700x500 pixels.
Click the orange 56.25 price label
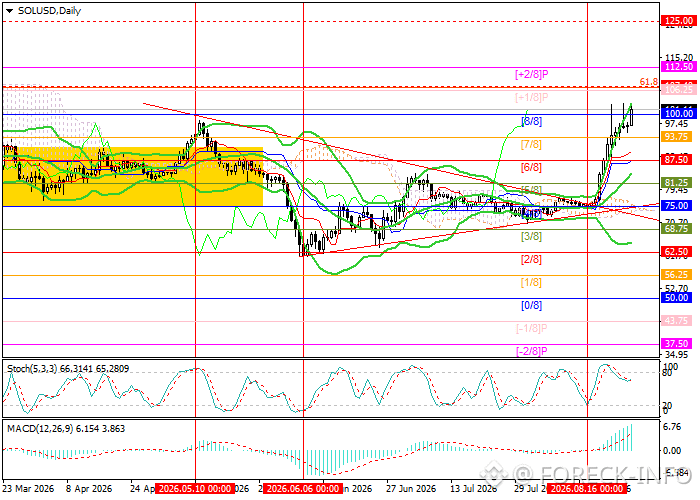coord(677,275)
